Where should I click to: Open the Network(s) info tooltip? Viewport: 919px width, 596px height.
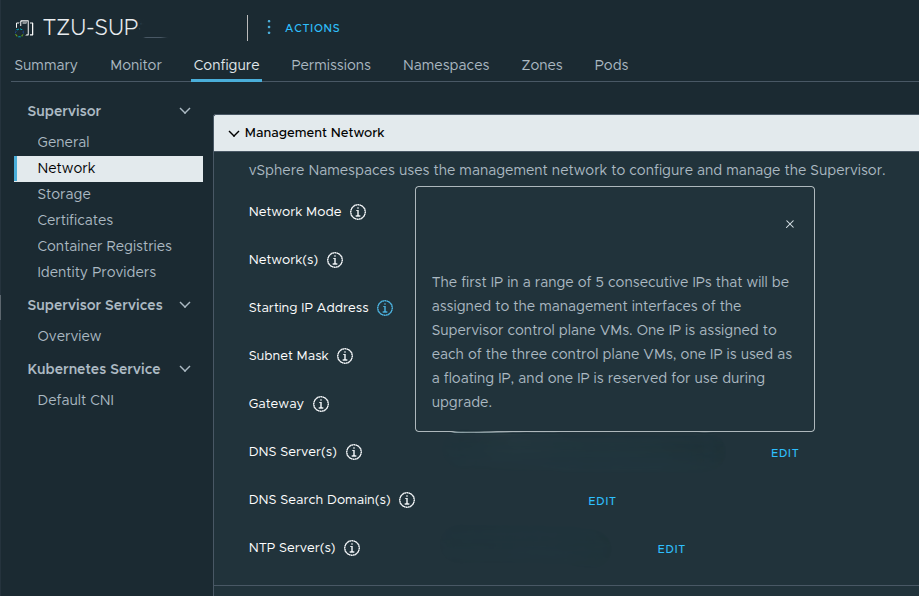click(x=334, y=260)
